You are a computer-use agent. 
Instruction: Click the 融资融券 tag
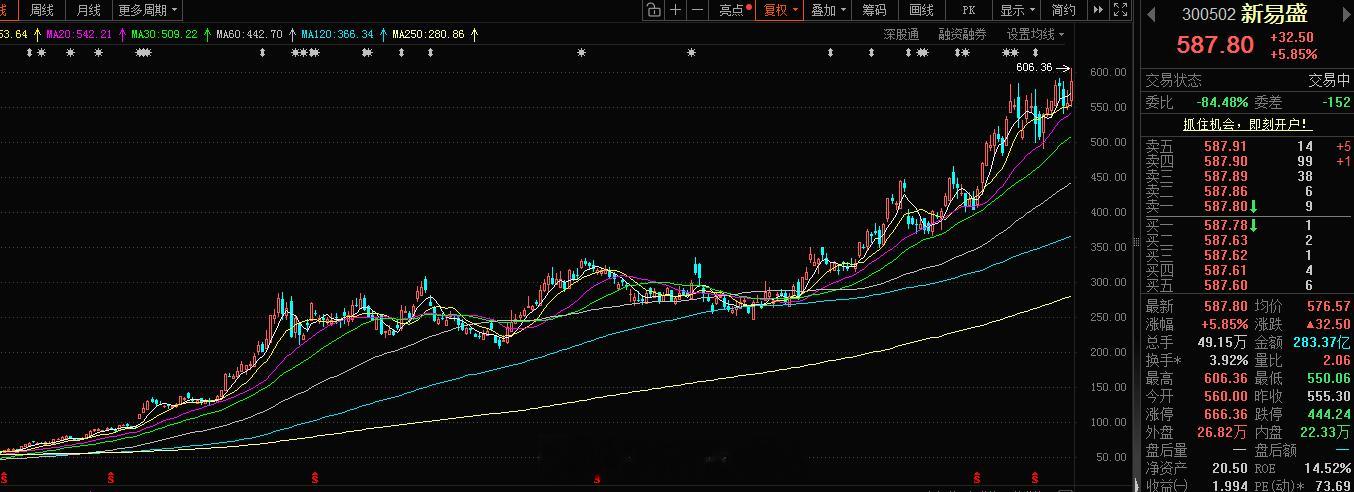962,34
